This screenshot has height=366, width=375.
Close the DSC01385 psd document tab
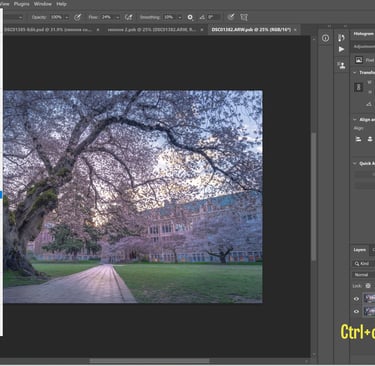tap(98, 30)
